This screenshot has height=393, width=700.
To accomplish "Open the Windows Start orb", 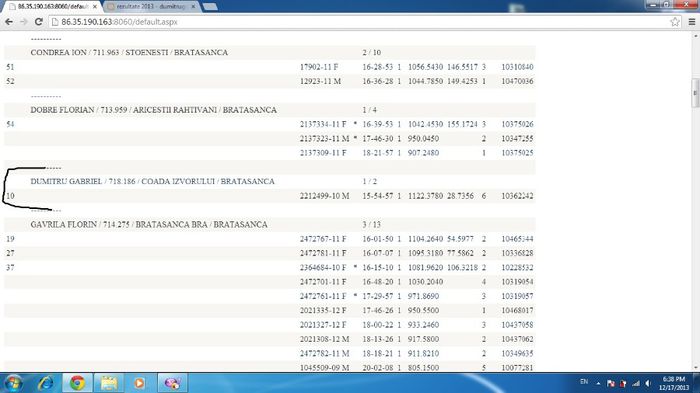I will (13, 383).
